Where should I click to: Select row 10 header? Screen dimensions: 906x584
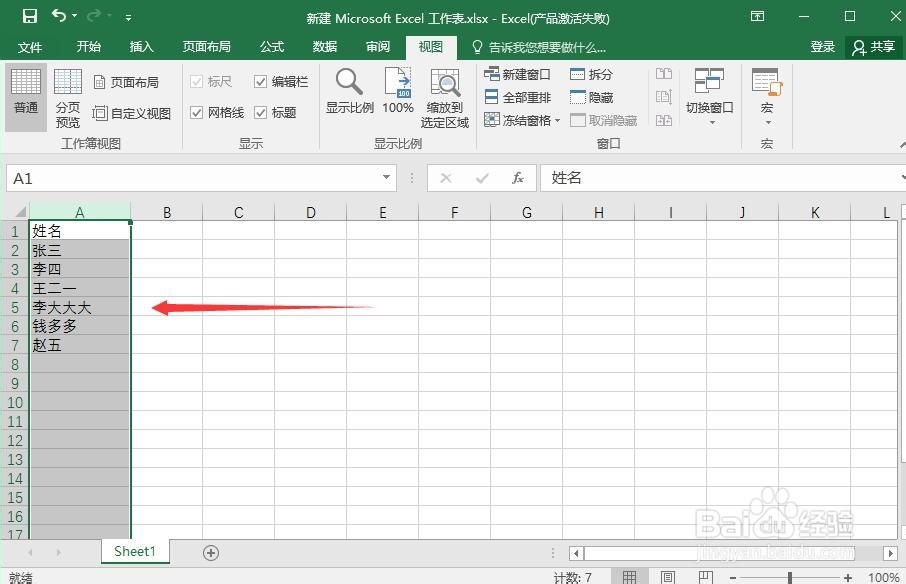click(14, 403)
